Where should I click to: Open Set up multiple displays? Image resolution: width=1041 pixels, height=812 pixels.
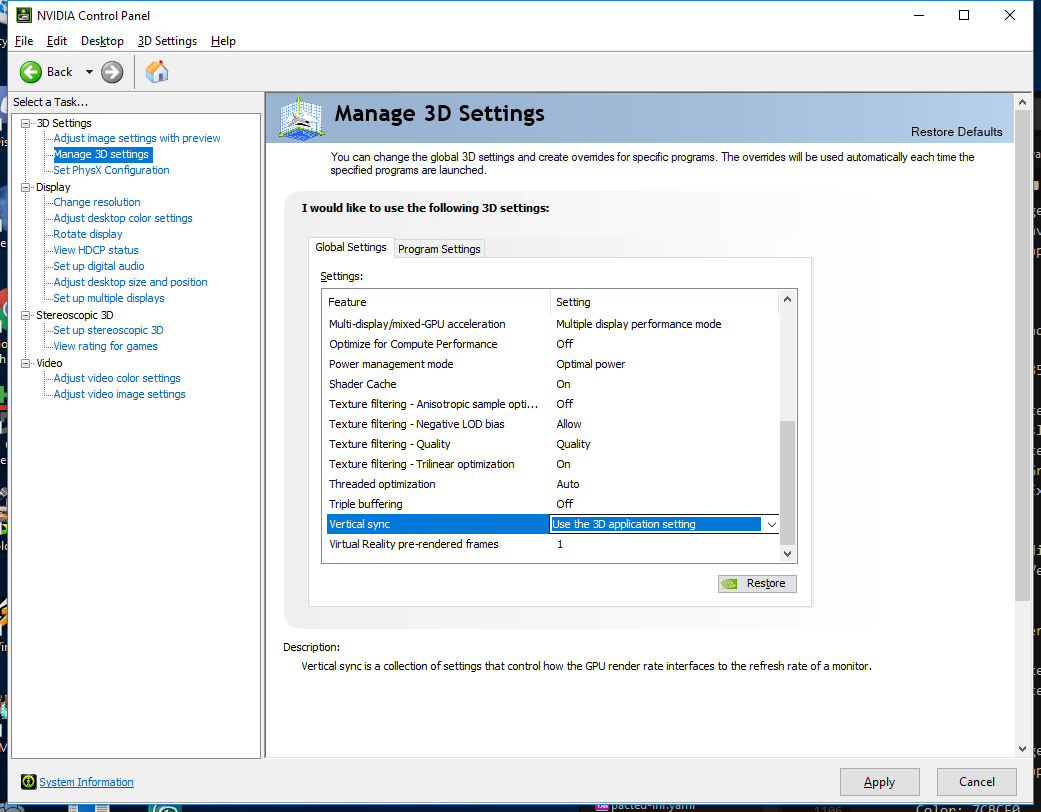pos(109,298)
